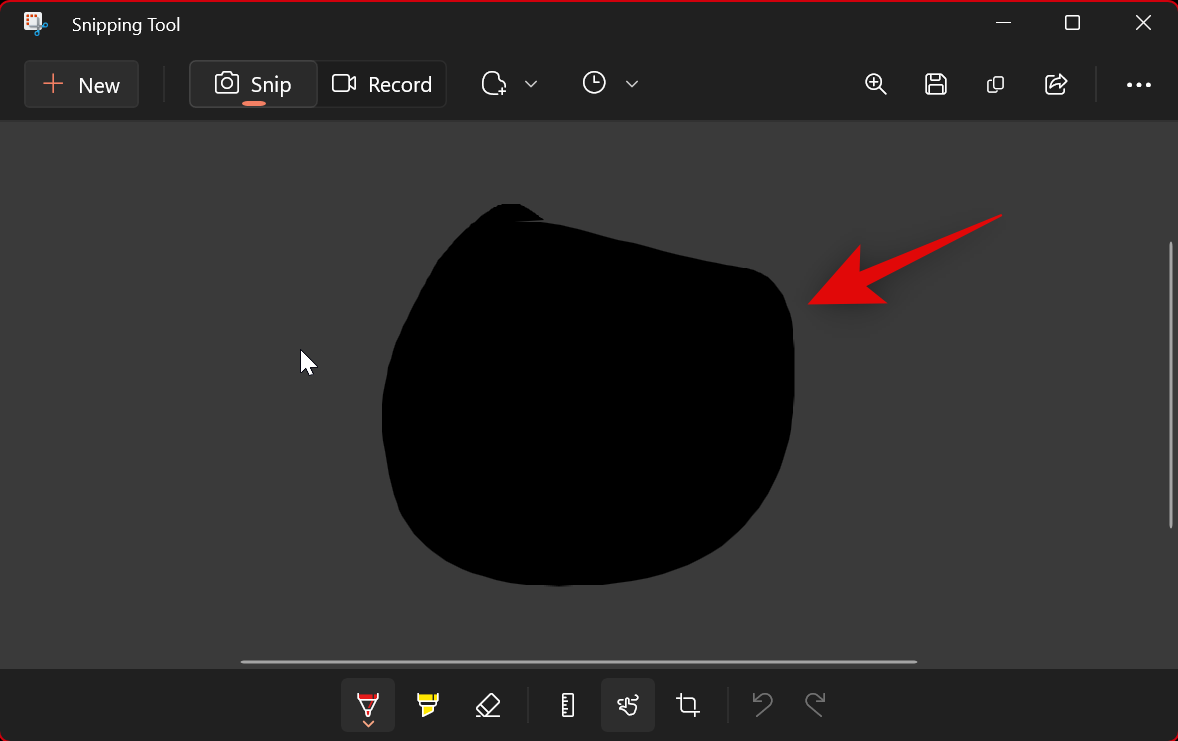Redo the last action
This screenshot has height=741, width=1178.
815,705
